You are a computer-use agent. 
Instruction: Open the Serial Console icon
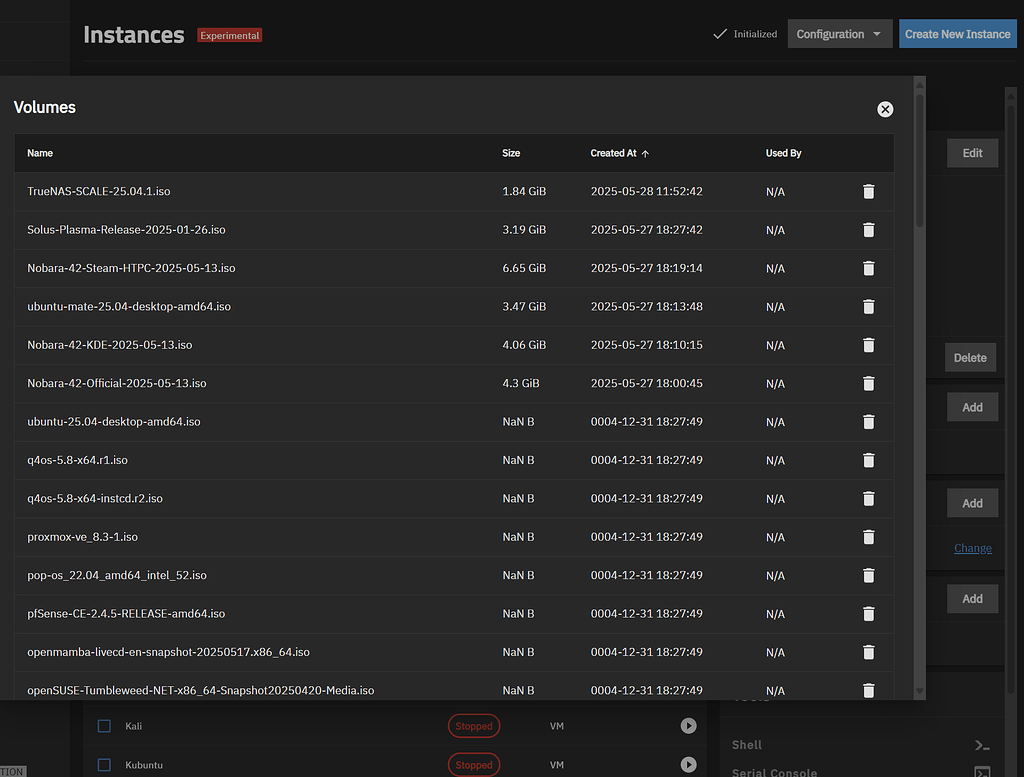coord(981,772)
